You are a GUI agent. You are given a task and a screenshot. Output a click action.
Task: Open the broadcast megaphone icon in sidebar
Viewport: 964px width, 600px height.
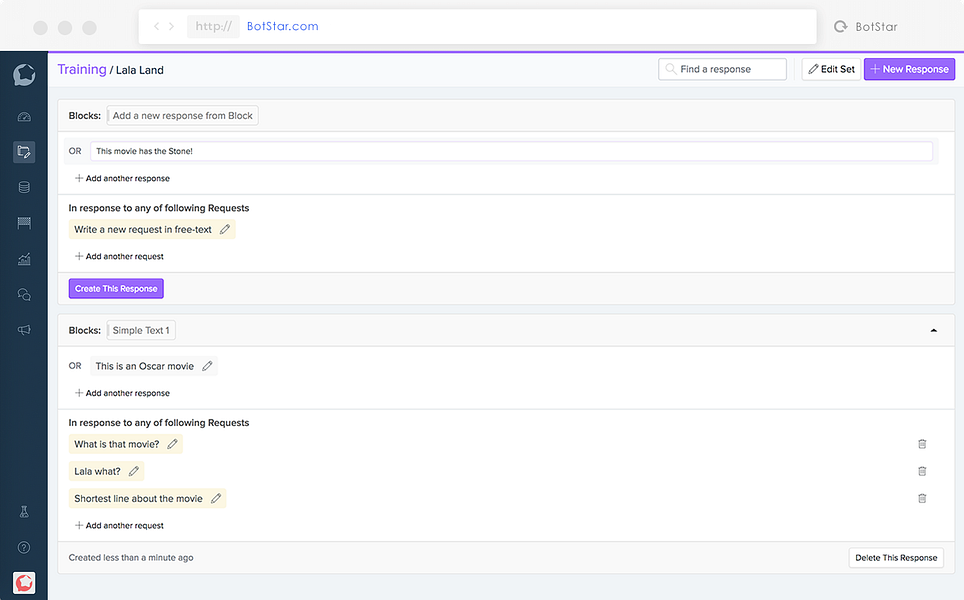click(x=23, y=330)
